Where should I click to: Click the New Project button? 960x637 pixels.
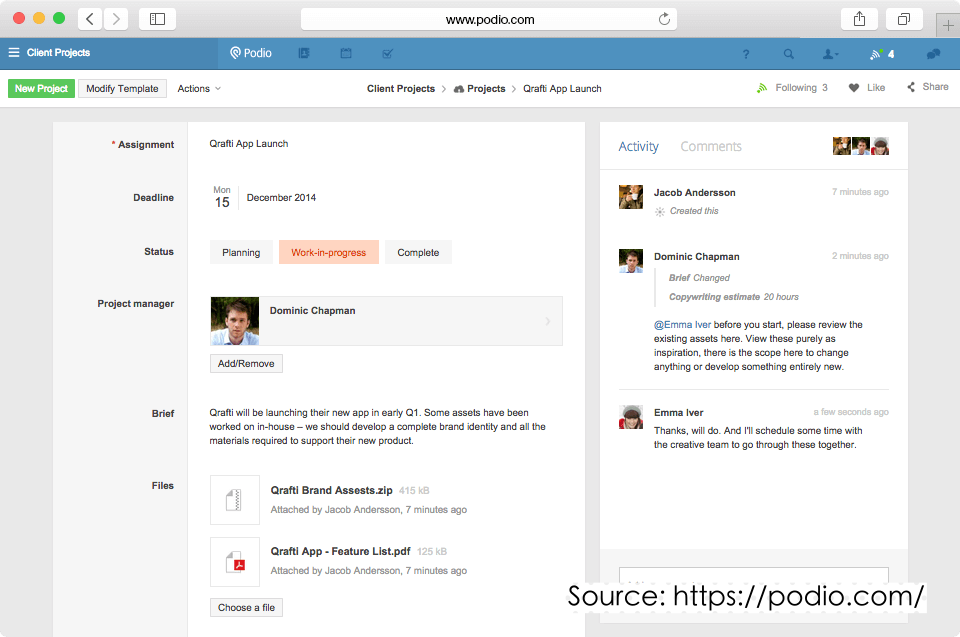pyautogui.click(x=41, y=88)
